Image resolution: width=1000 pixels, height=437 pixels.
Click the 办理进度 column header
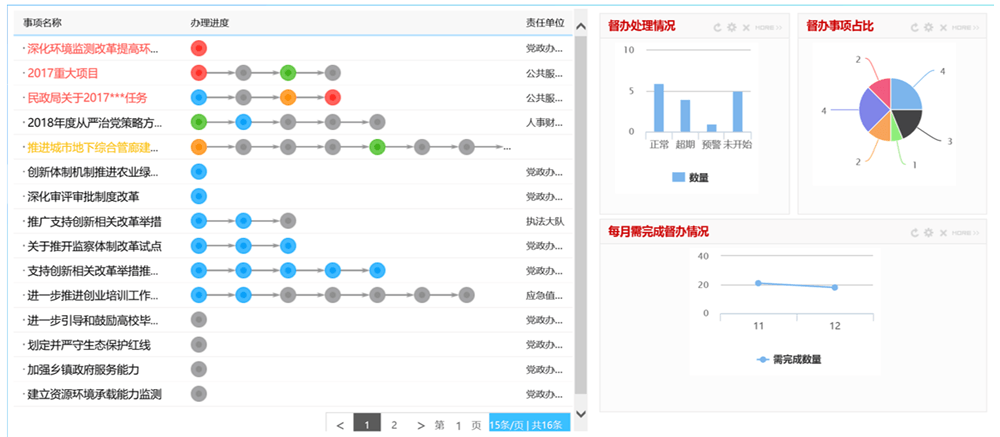212,22
